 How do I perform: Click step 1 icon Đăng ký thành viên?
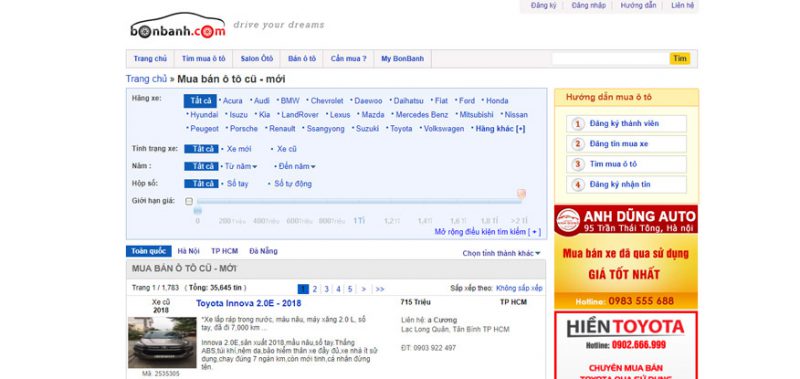pyautogui.click(x=578, y=124)
